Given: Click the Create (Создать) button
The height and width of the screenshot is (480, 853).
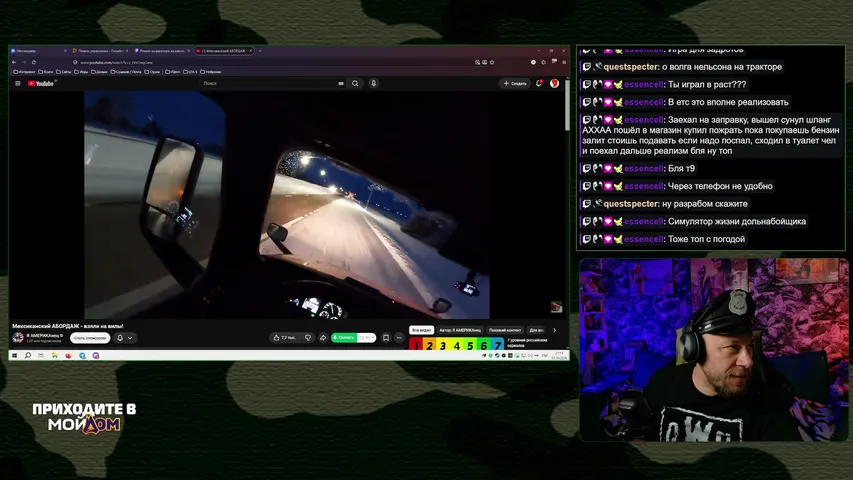Looking at the screenshot, I should [x=515, y=83].
